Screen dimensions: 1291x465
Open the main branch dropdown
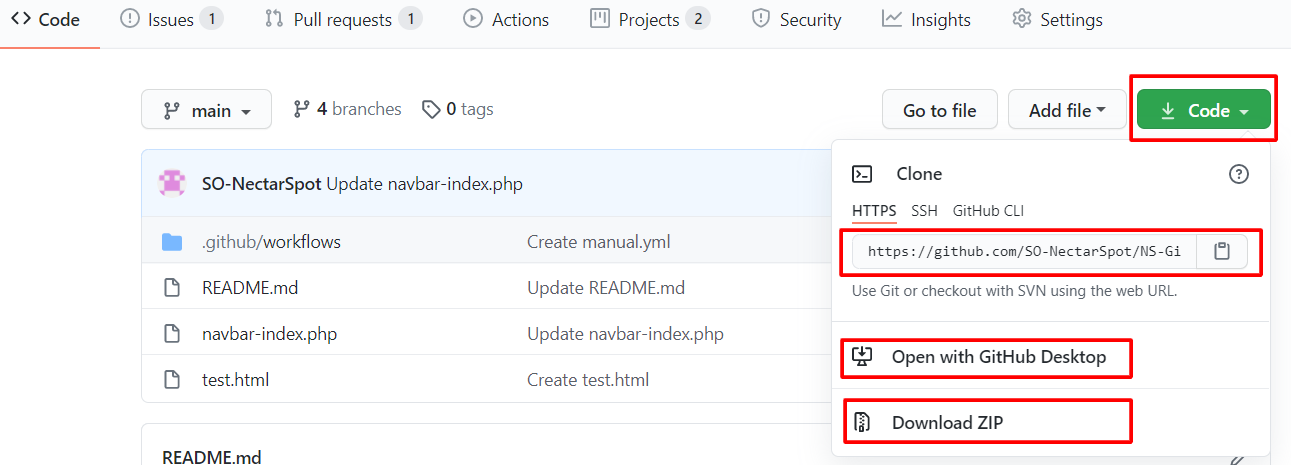[206, 110]
